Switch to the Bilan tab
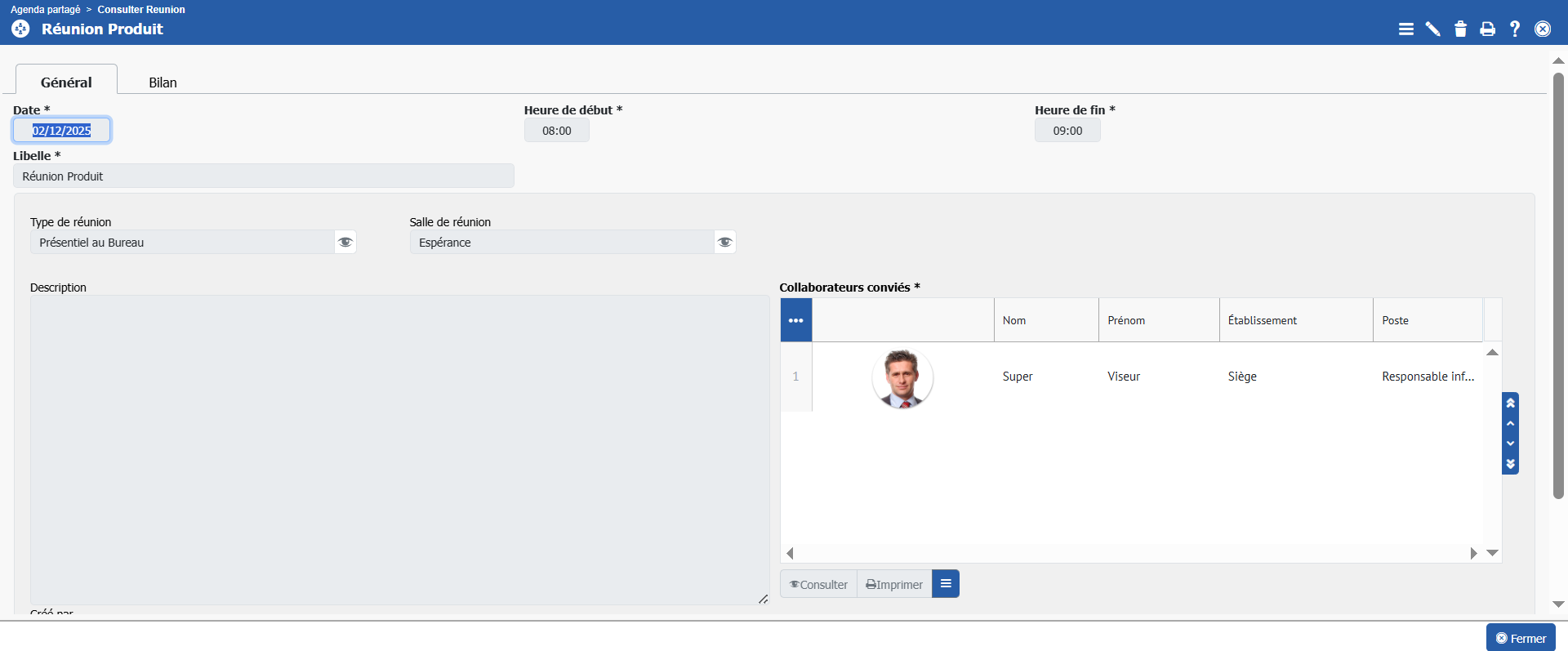Image resolution: width=1568 pixels, height=651 pixels. coord(163,82)
